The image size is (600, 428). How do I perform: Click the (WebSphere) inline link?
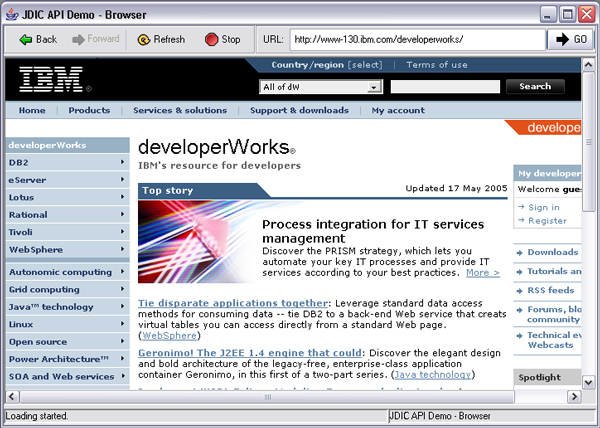pyautogui.click(x=170, y=336)
